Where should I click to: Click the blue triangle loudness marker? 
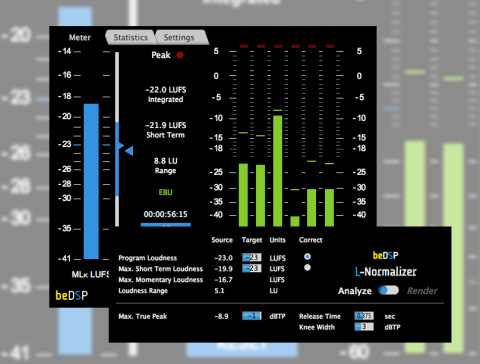[x=129, y=151]
